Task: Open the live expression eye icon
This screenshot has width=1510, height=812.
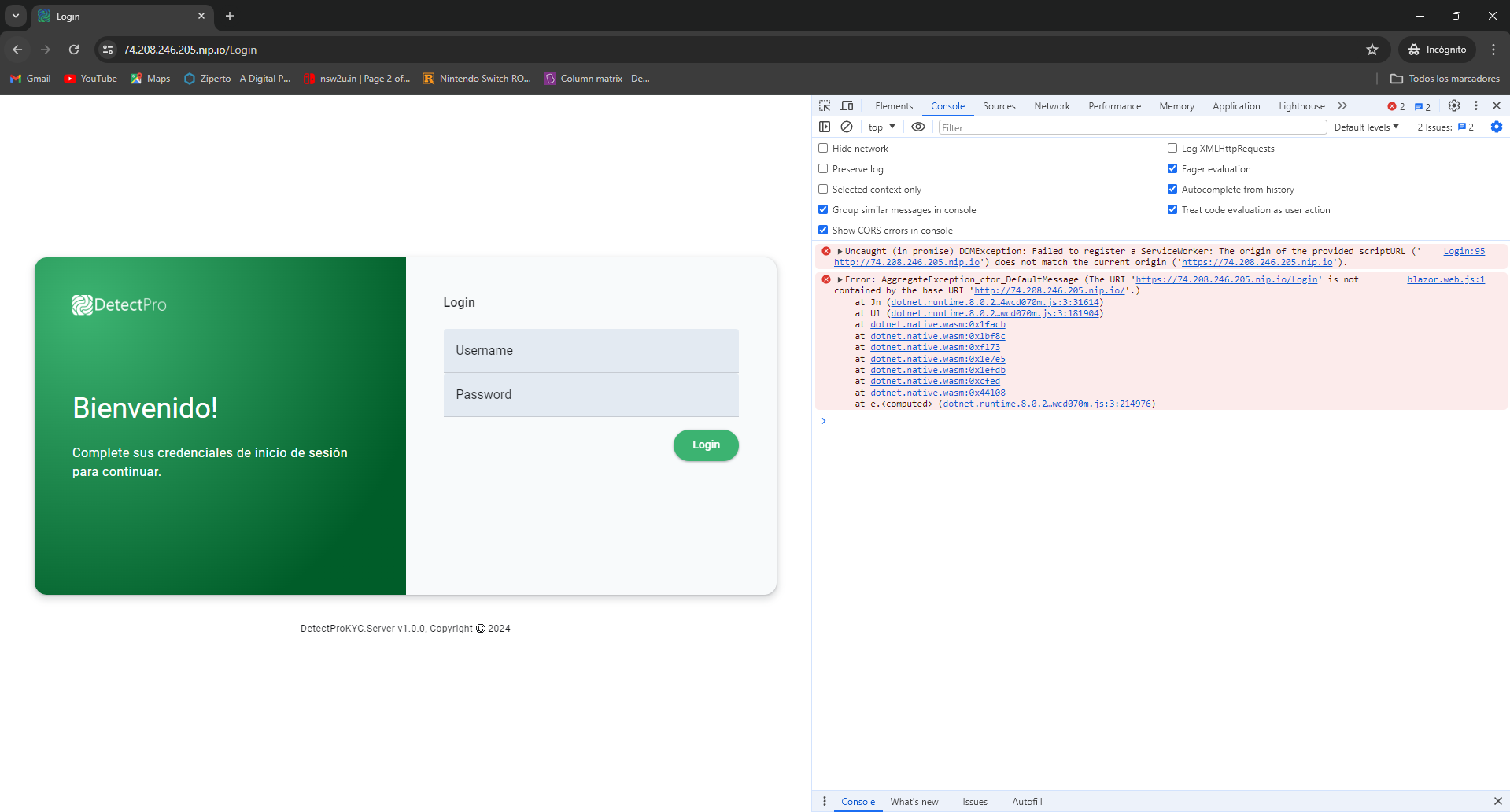Action: coord(918,127)
